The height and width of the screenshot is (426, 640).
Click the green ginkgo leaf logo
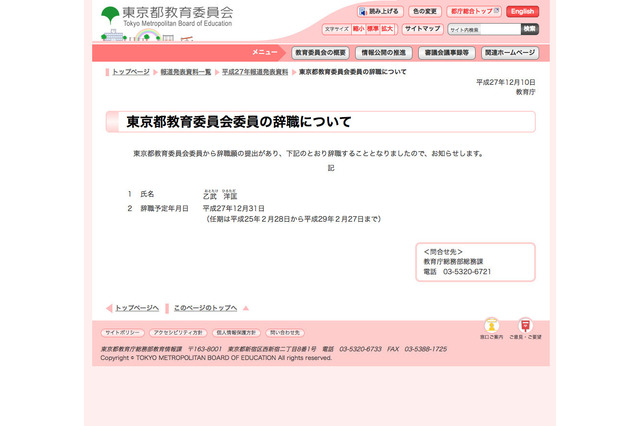[110, 15]
